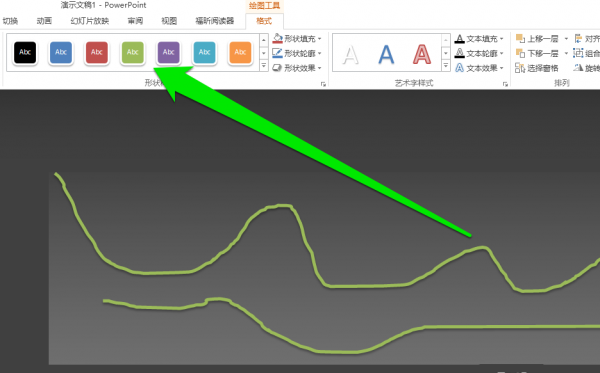Open the 形状效果 dropdown arrow
The image size is (600, 373).
(x=320, y=68)
